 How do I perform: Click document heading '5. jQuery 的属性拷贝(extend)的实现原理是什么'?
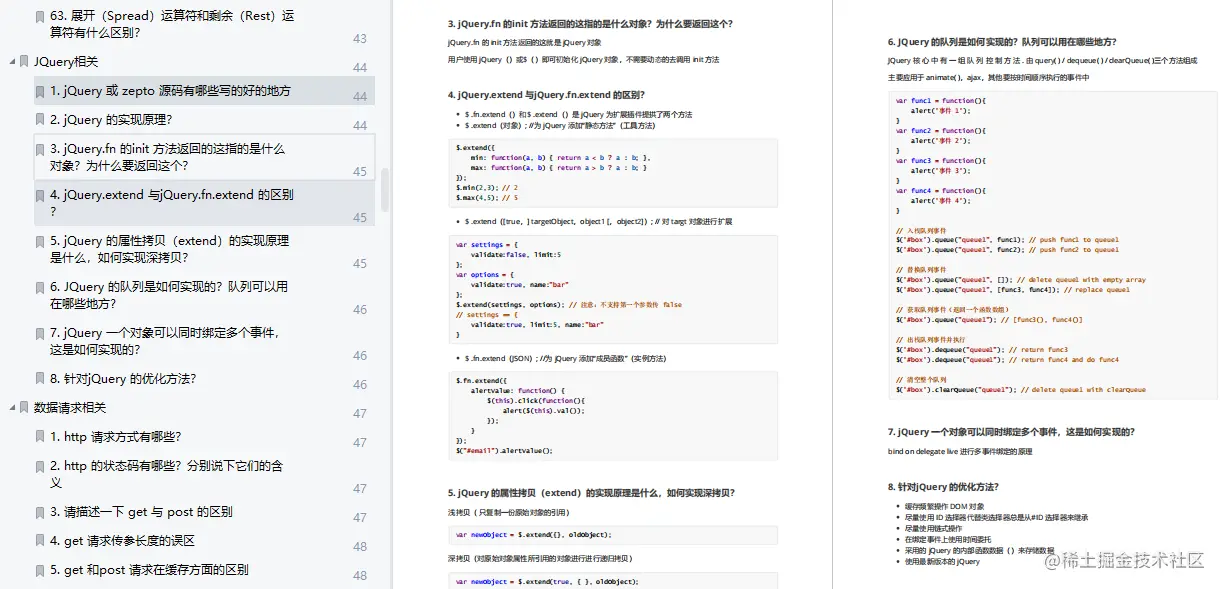591,493
